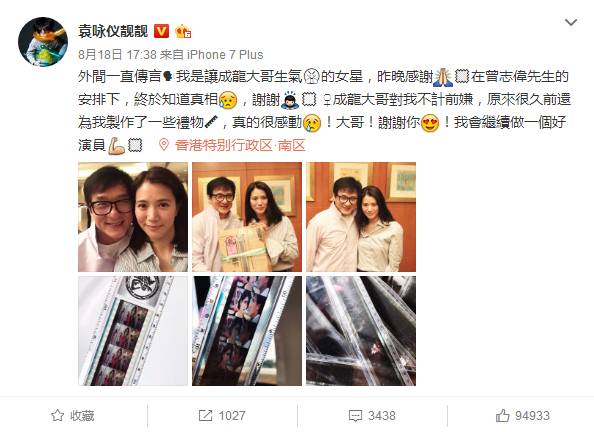Screen dimensions: 594x432
Task: Like the post with thumbs-up 94933
Action: click(522, 416)
